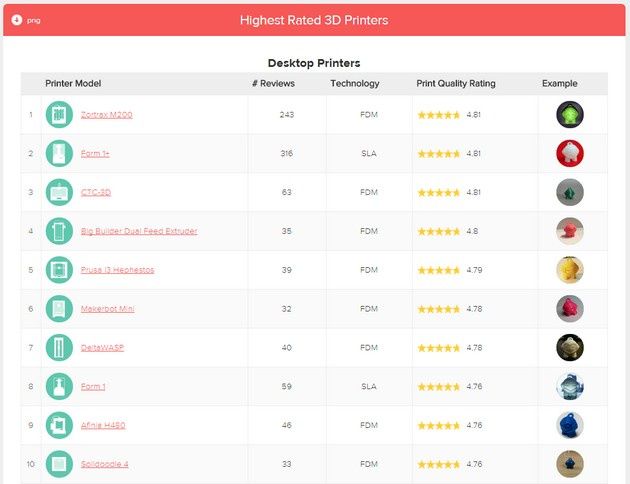Click the Example column header
630x484 pixels.
click(560, 84)
